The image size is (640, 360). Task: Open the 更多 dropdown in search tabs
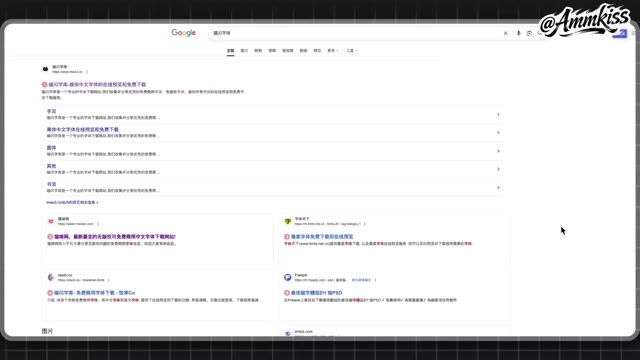(333, 51)
